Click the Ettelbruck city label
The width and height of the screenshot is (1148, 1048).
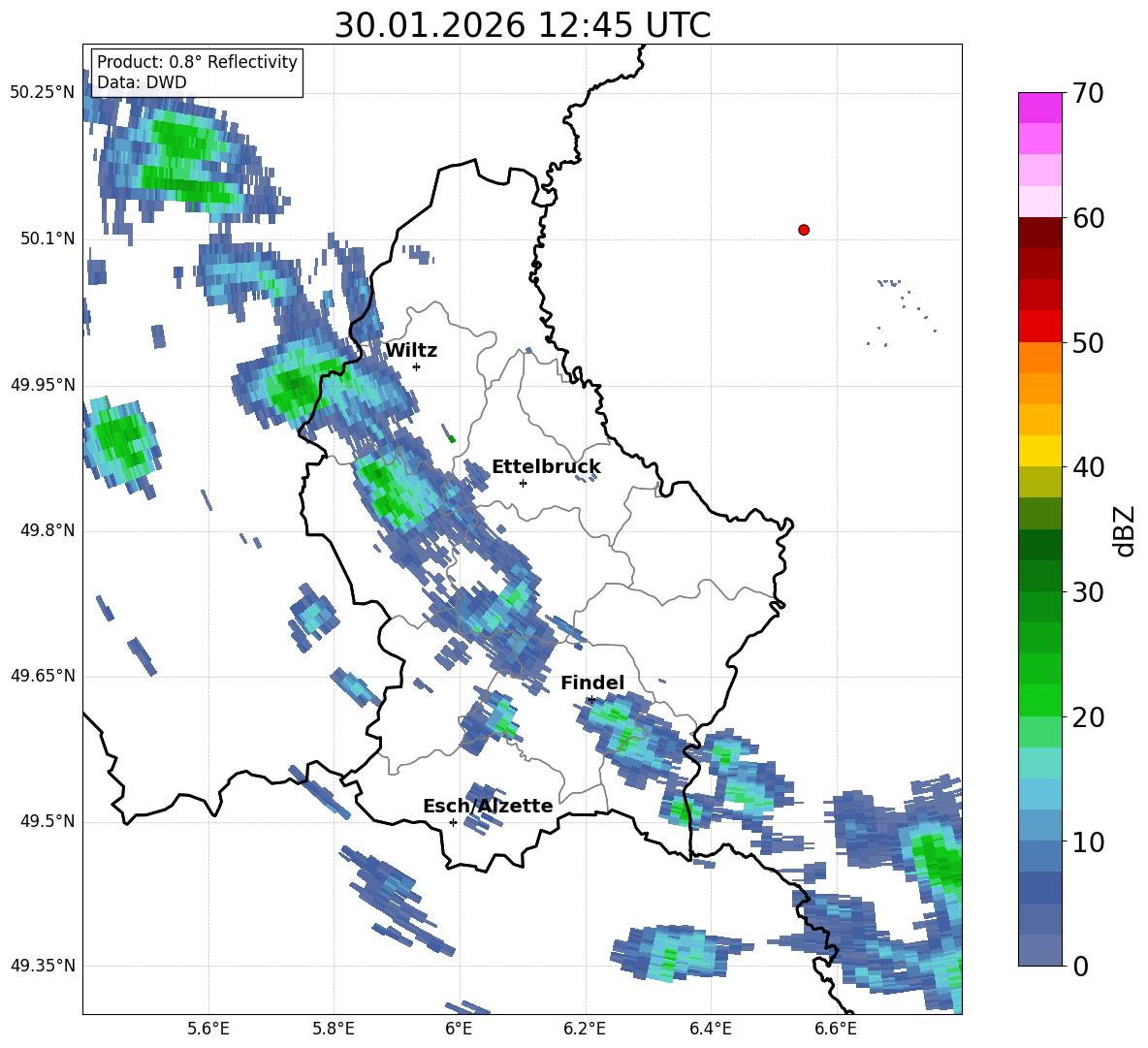(x=546, y=467)
